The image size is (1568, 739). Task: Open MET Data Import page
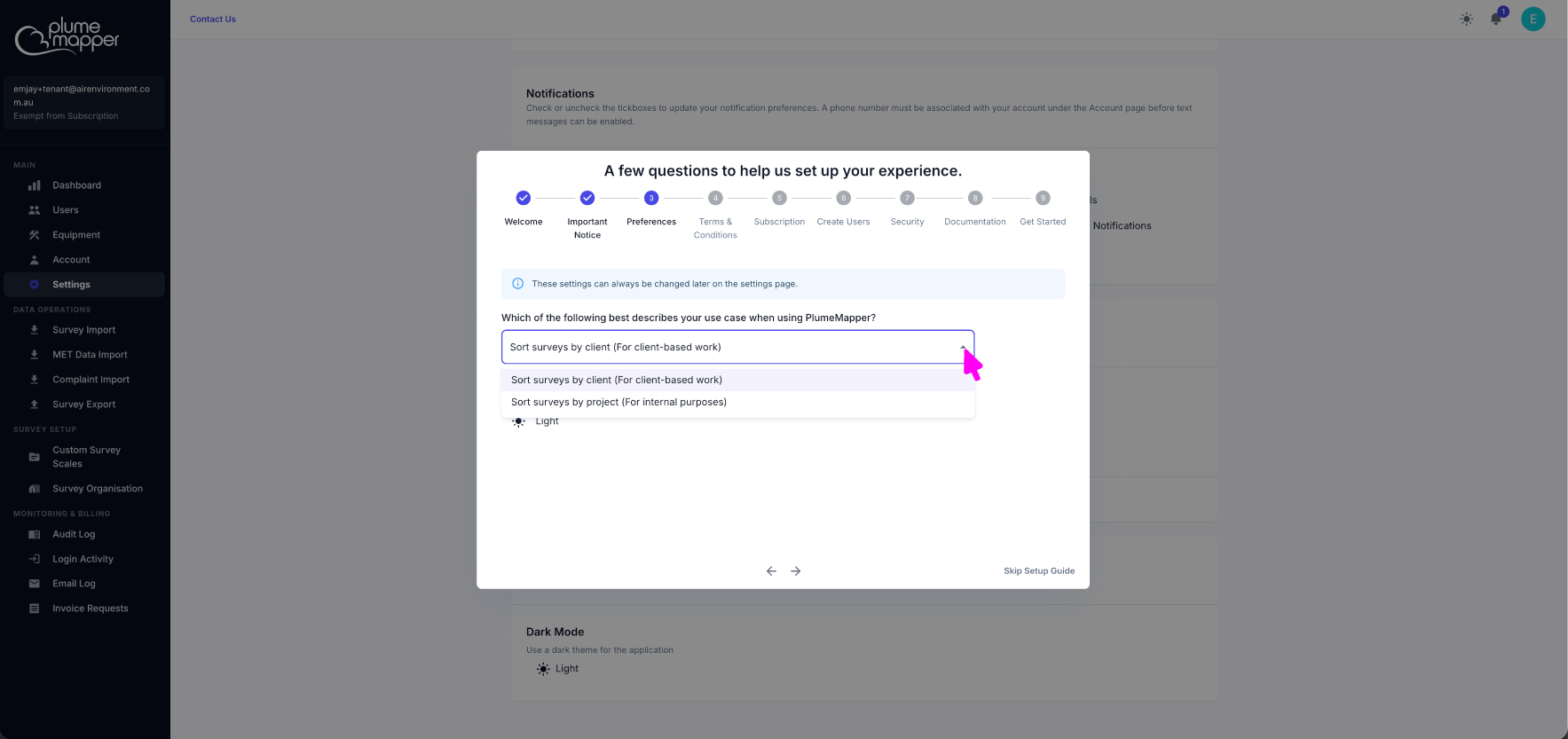[x=84, y=355]
